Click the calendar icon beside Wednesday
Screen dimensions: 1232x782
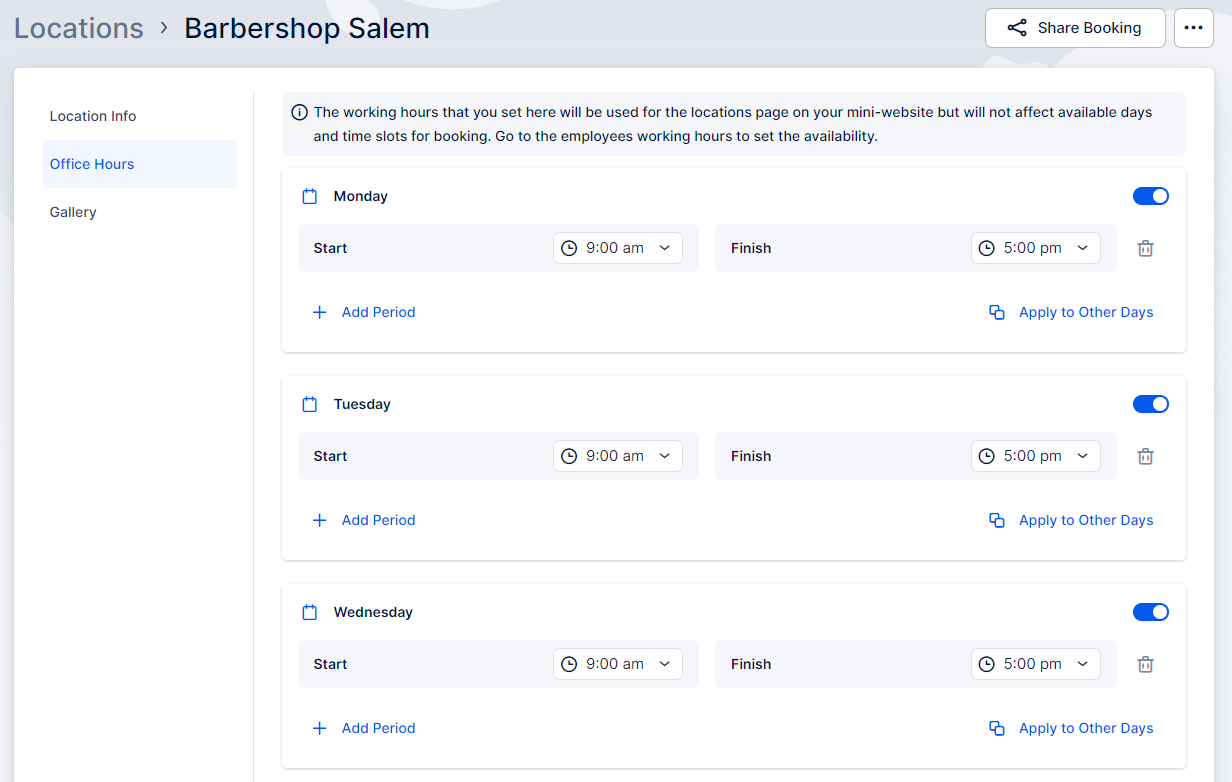tap(310, 612)
